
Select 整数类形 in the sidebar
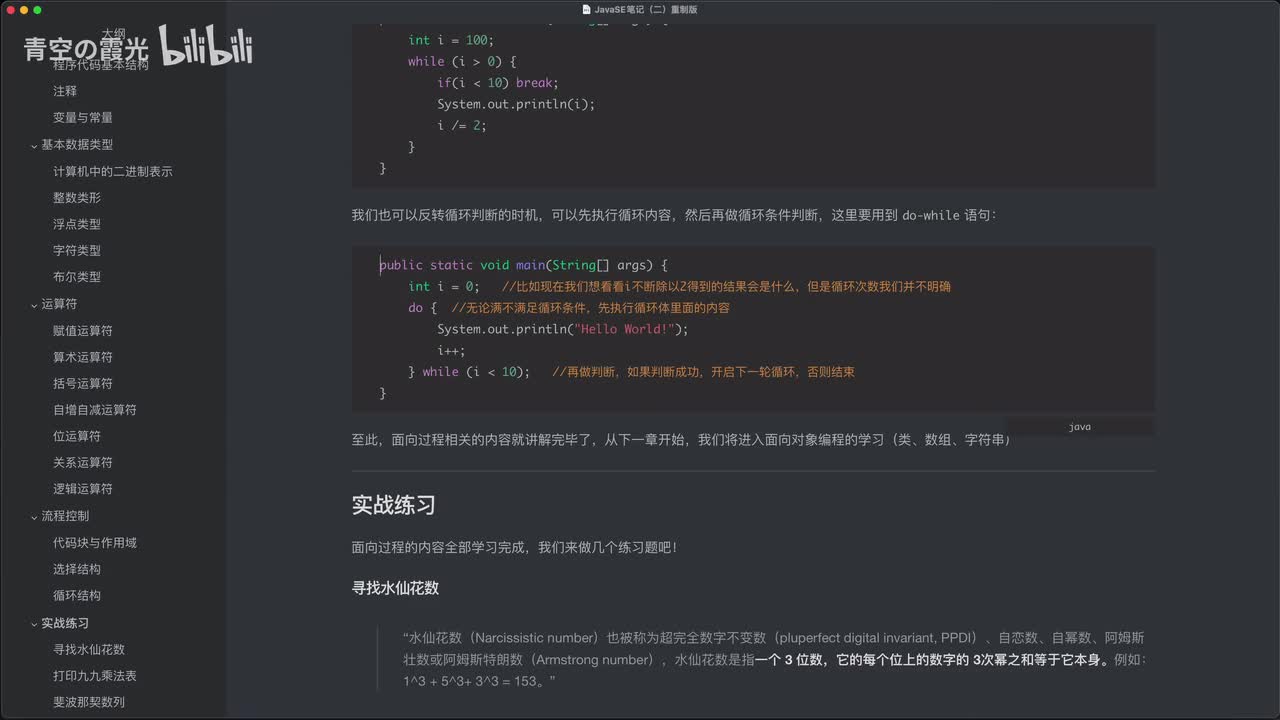click(x=77, y=198)
